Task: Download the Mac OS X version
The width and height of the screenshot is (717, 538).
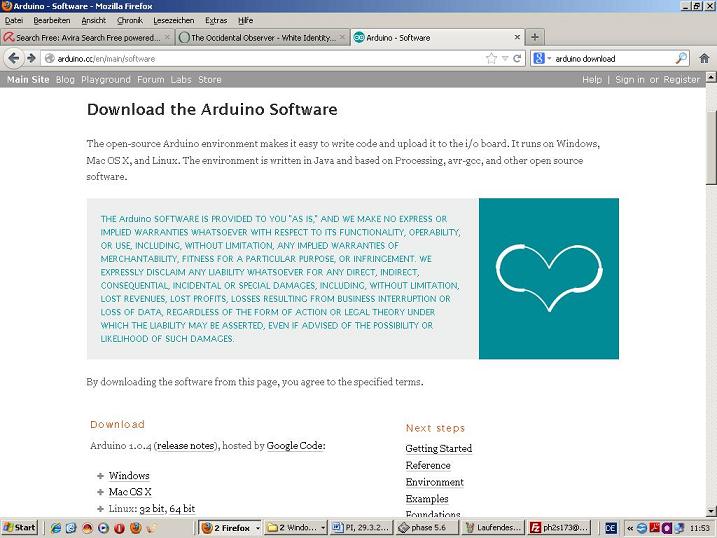Action: (130, 492)
